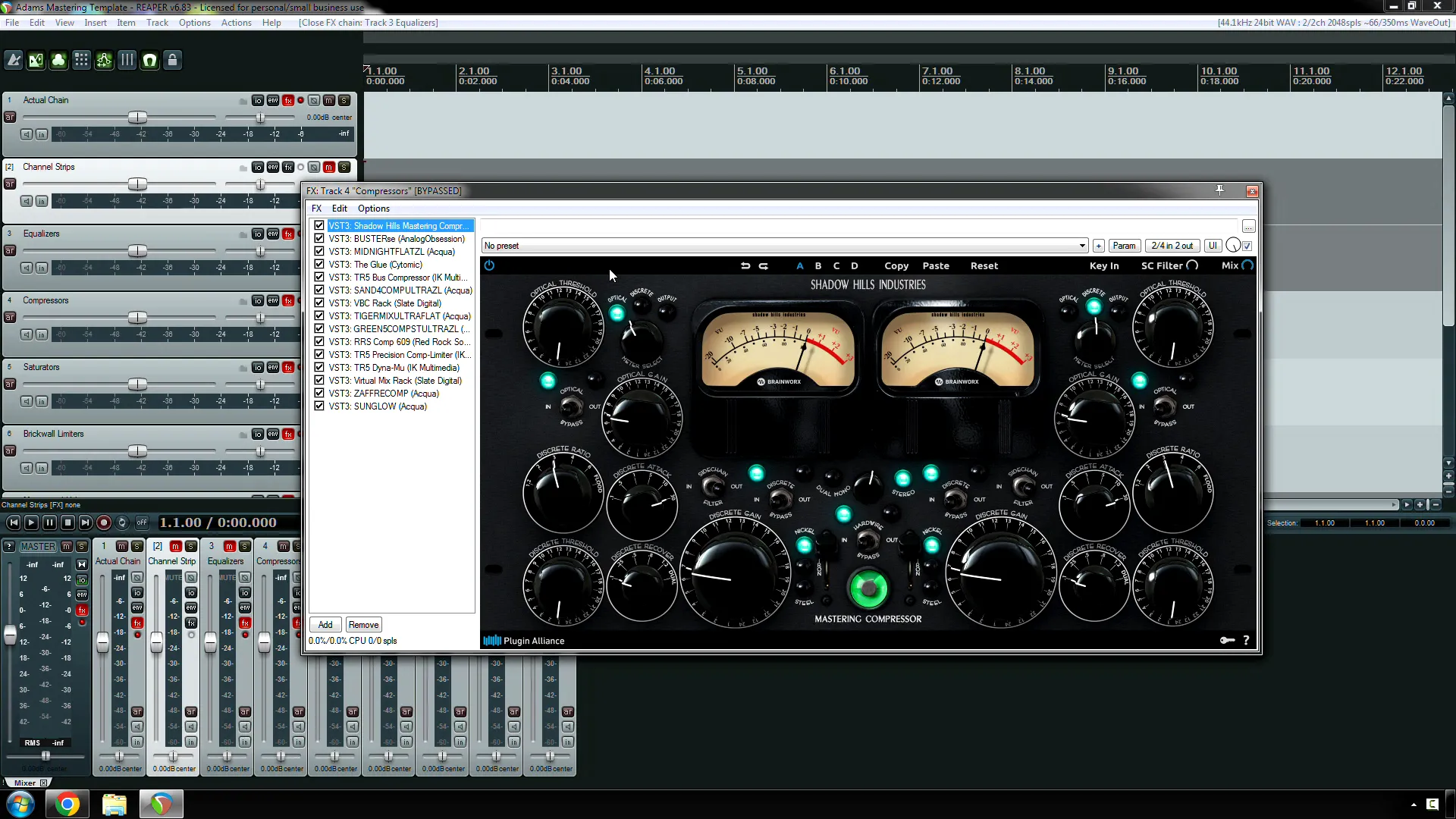The width and height of the screenshot is (1456, 819).
Task: Mute the MASTER track in mixer
Action: pyautogui.click(x=67, y=546)
